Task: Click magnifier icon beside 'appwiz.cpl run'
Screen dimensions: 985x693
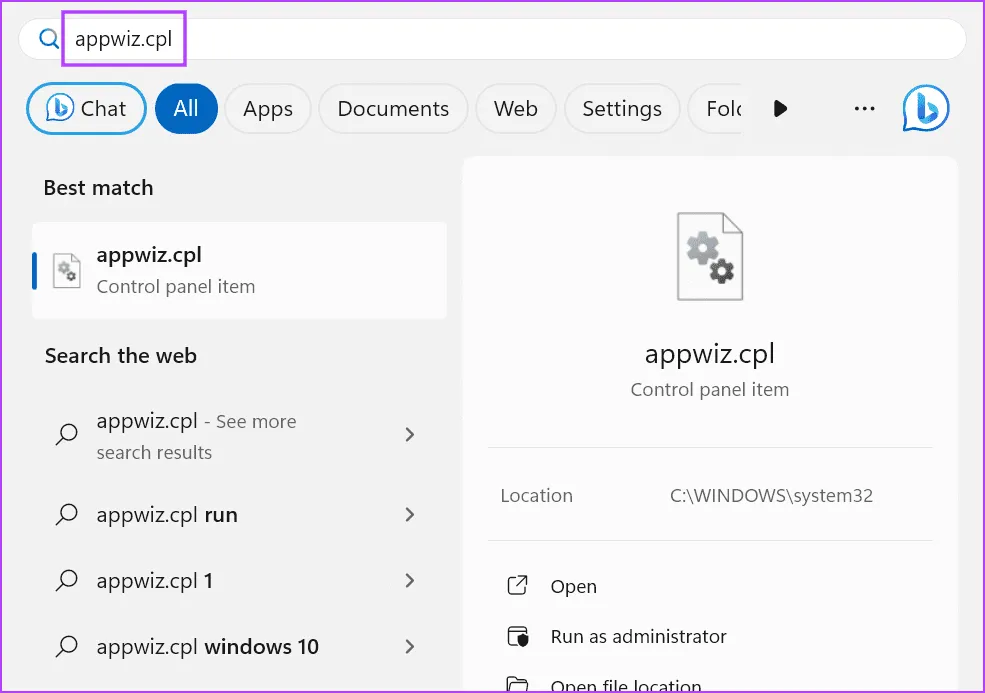Action: point(67,515)
